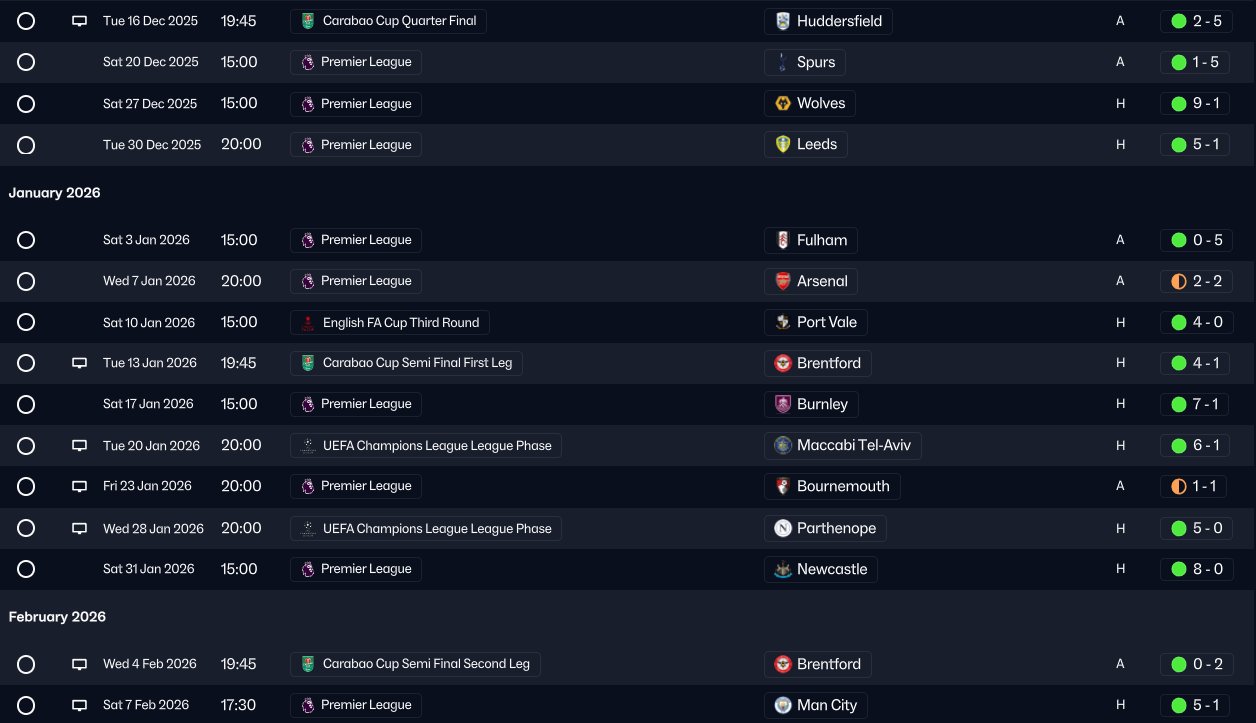Open the 2 - 2 draw result versus Arsenal
Screen dimensions: 1256x723
[x=1206, y=281]
